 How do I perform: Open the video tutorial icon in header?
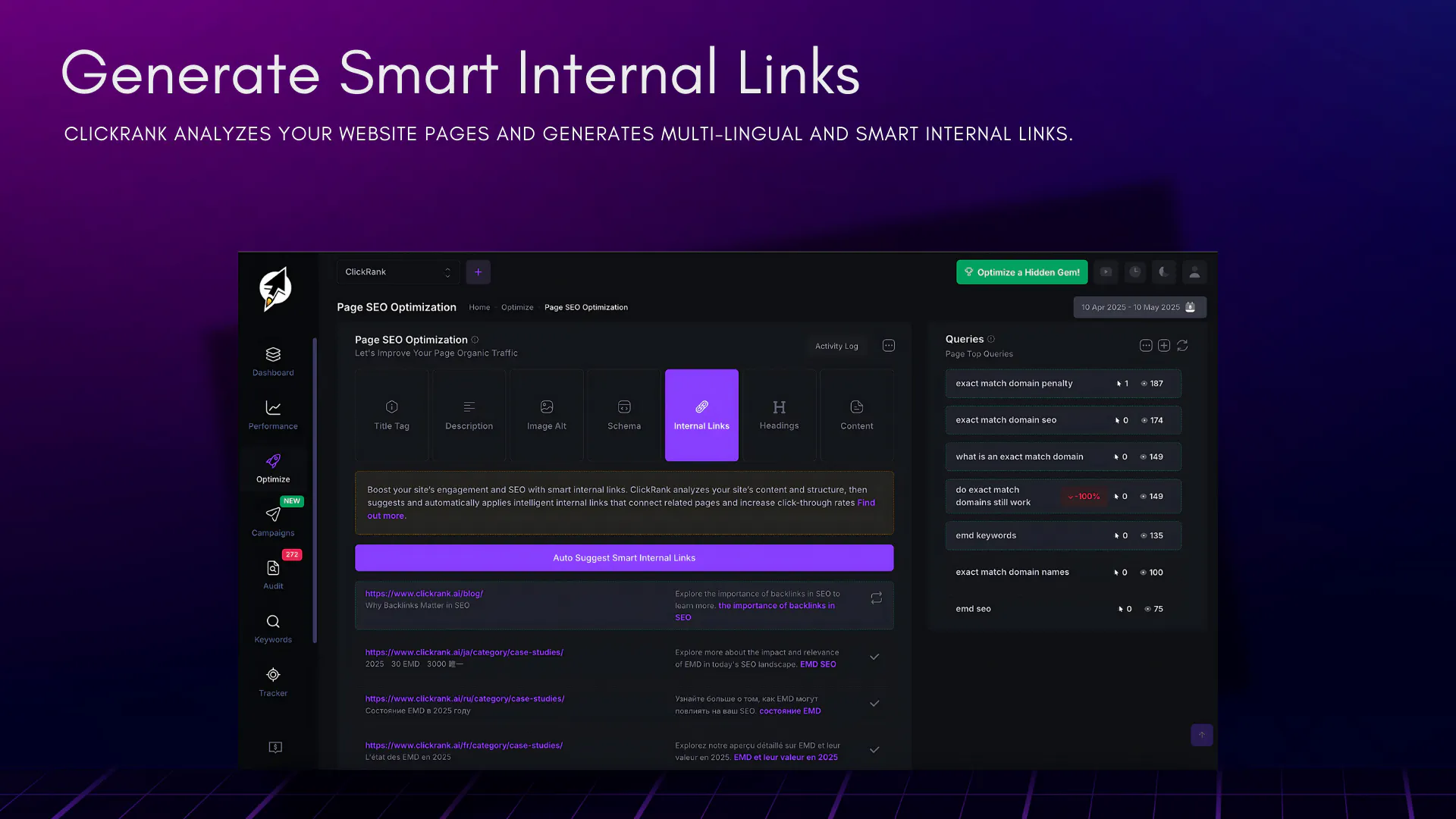coord(1106,272)
